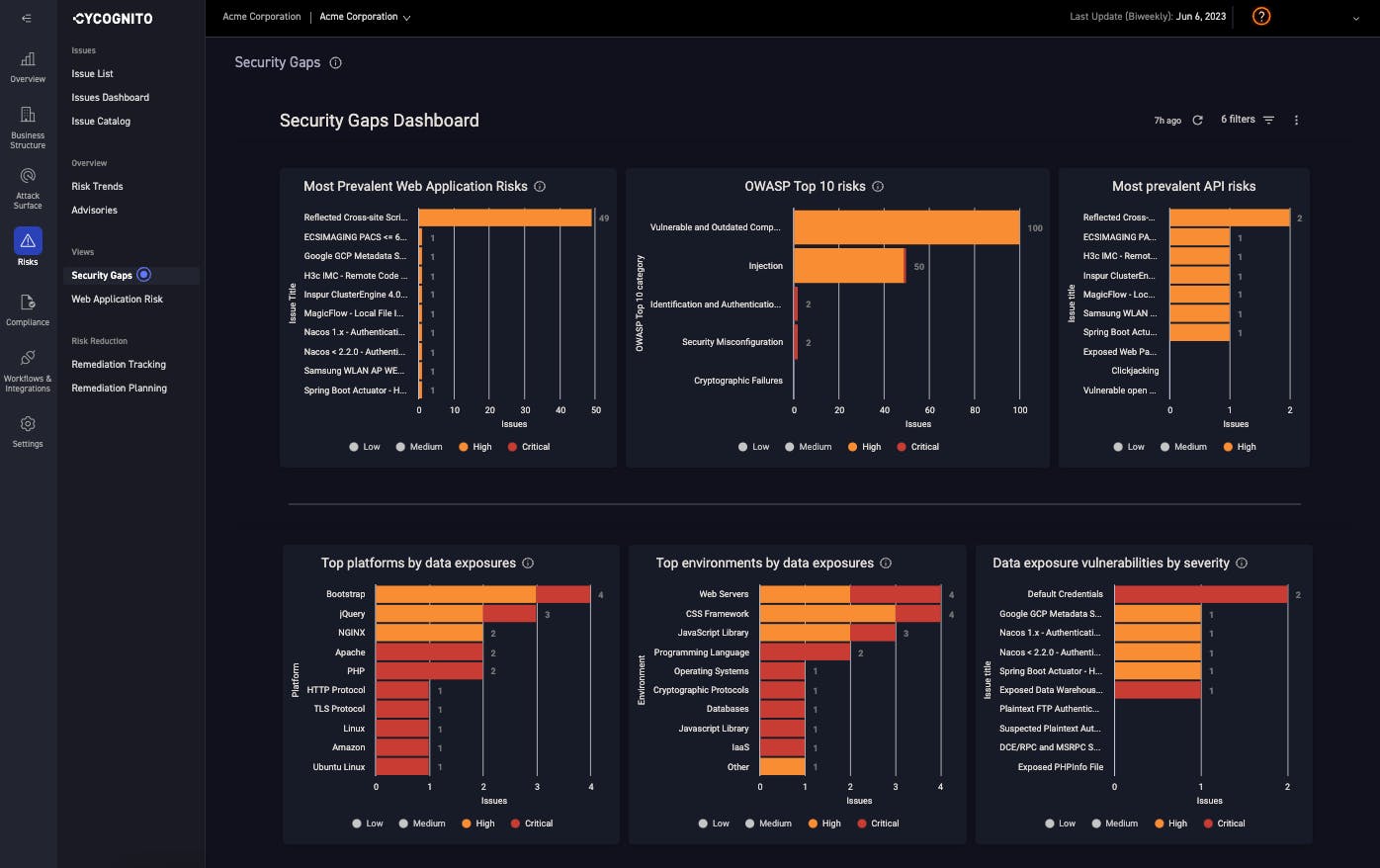Select Web Application Risk view
This screenshot has height=868, width=1380.
[x=117, y=300]
